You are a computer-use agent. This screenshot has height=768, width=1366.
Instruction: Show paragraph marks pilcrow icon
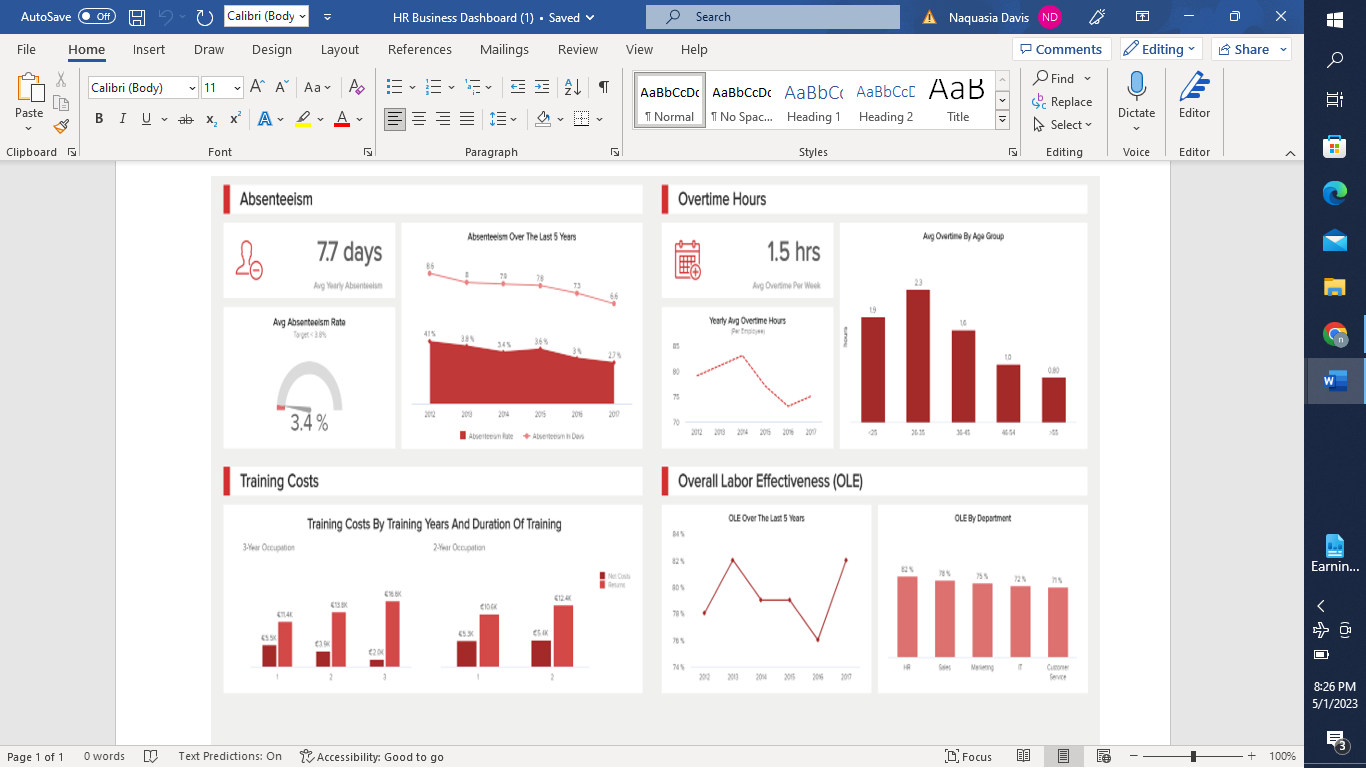[x=603, y=87]
